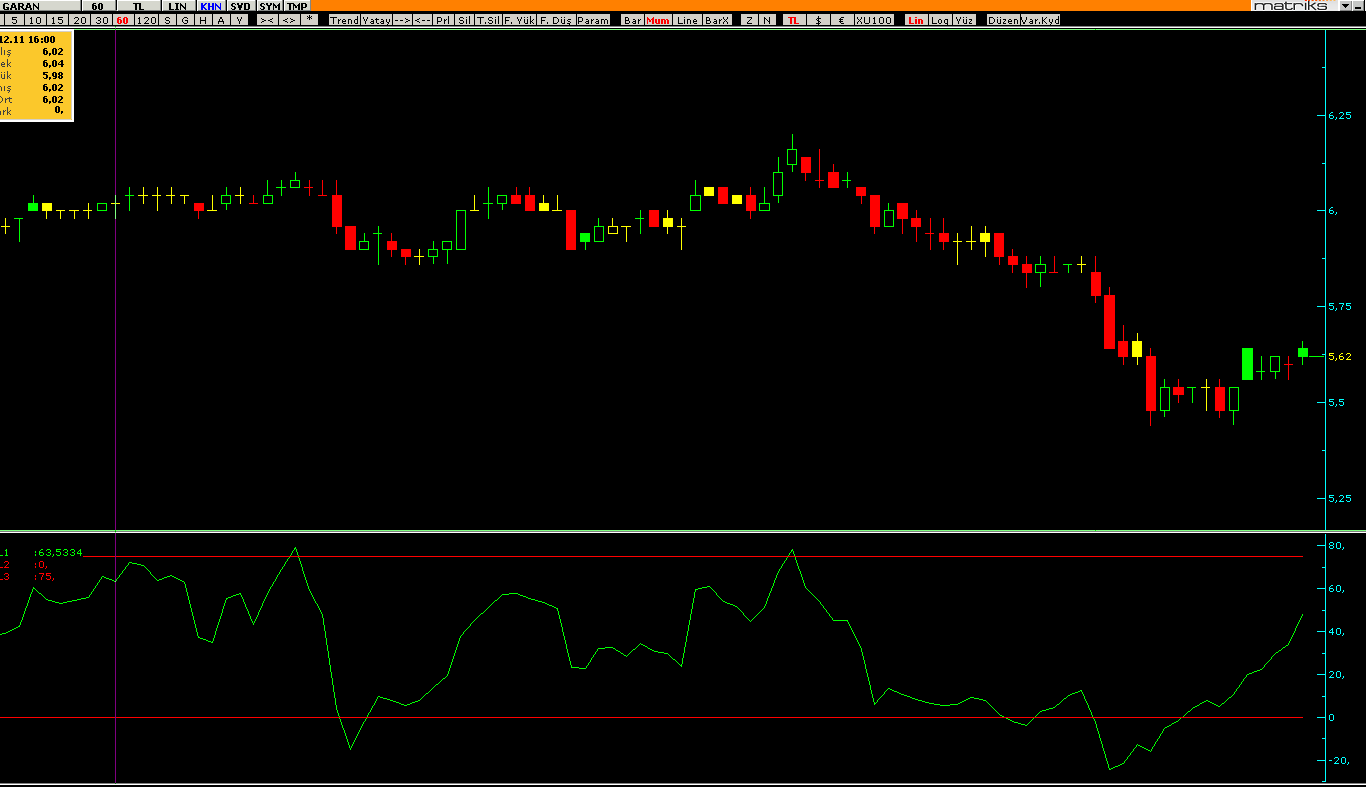The width and height of the screenshot is (1366, 787).
Task: Switch chart type to Line
Action: 687,20
